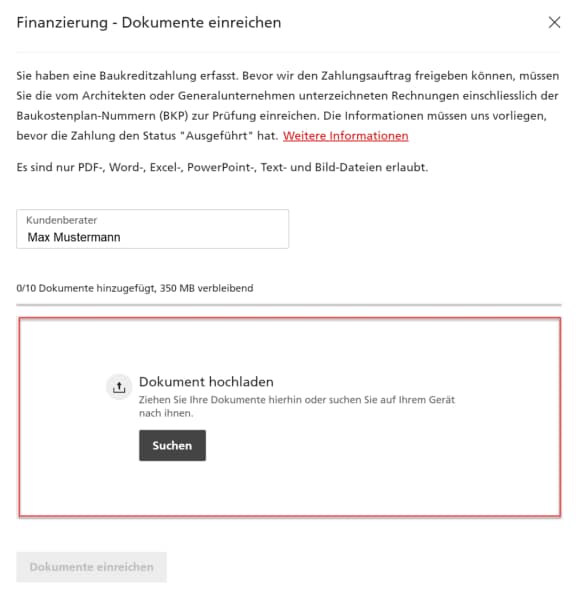Click the upload arrow icon

(x=119, y=387)
